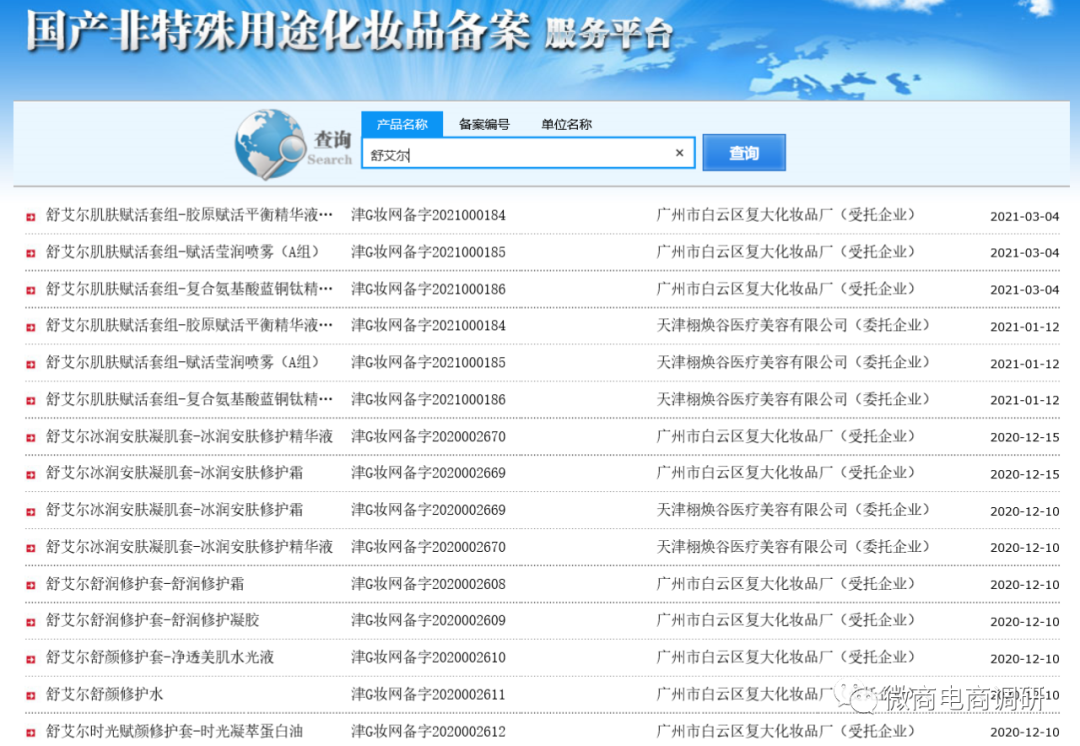Click the arrow icon beside 舒艾尔肌肤赋活套组-赋活莹润喷雾（A组）
This screenshot has width=1080, height=746.
(31, 252)
